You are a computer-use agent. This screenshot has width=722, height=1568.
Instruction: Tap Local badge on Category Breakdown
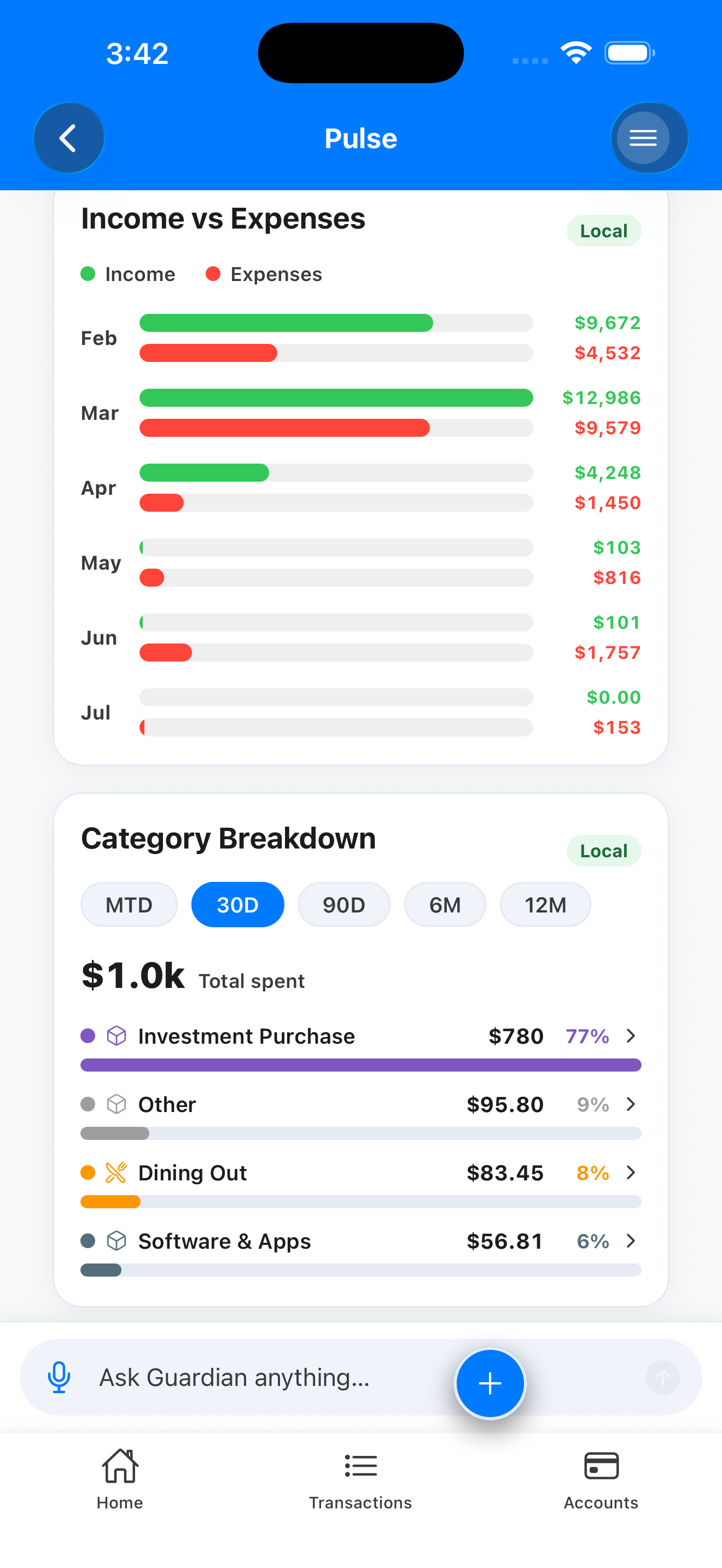coord(604,850)
